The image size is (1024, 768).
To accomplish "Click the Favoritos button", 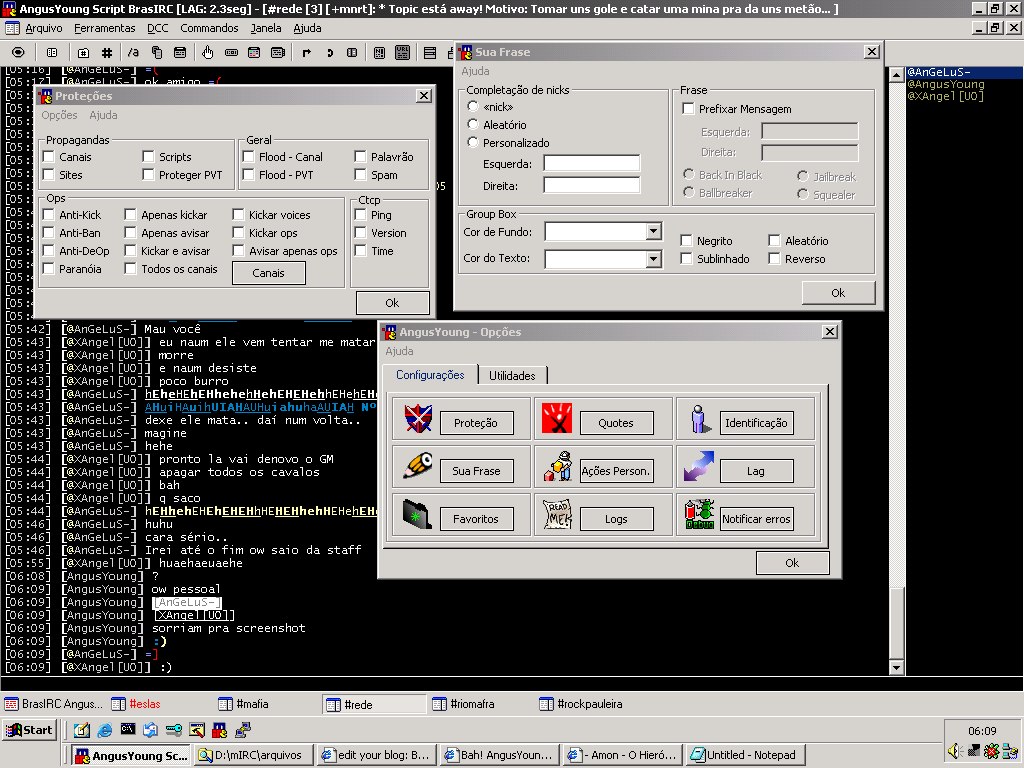I will click(476, 519).
